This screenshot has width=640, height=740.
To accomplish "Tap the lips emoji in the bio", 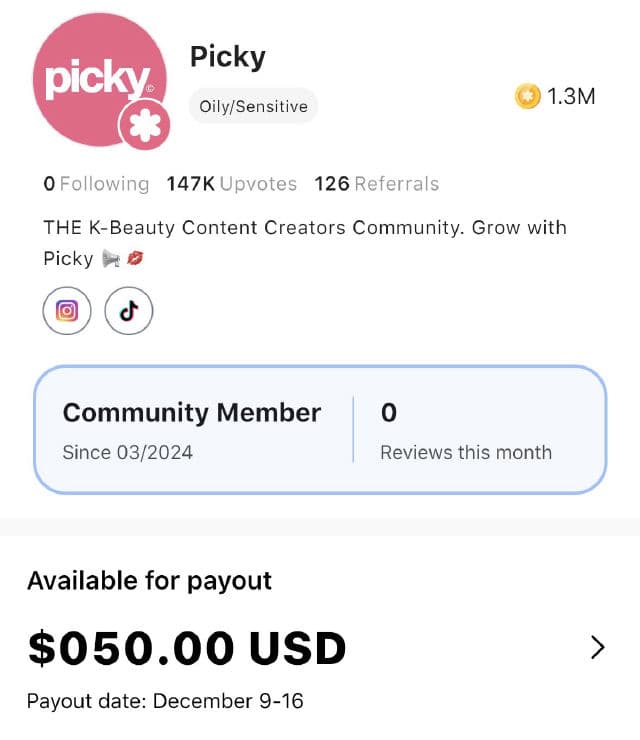I will [x=136, y=259].
